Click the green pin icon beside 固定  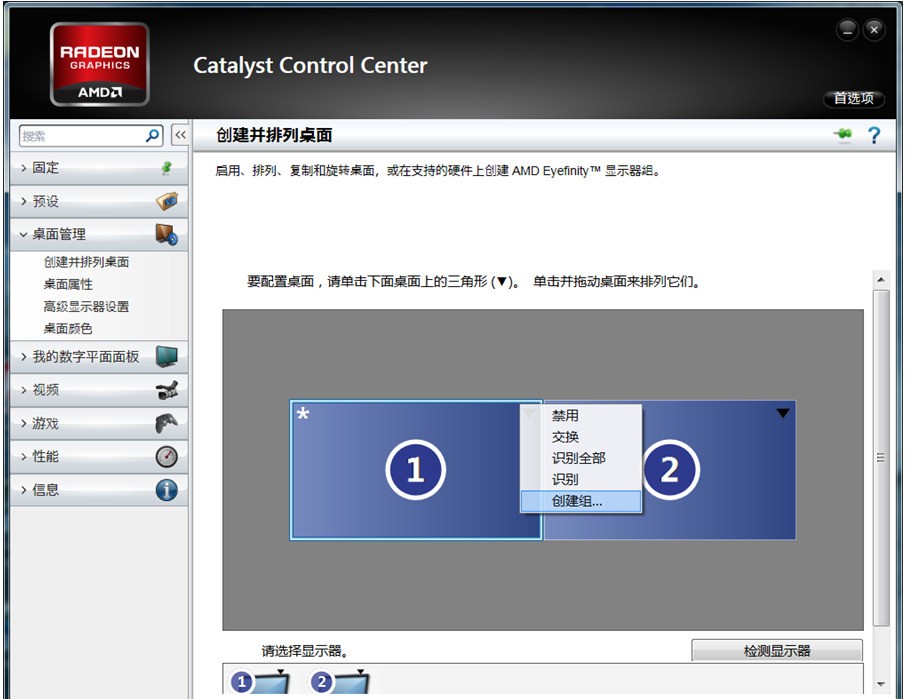click(x=166, y=168)
